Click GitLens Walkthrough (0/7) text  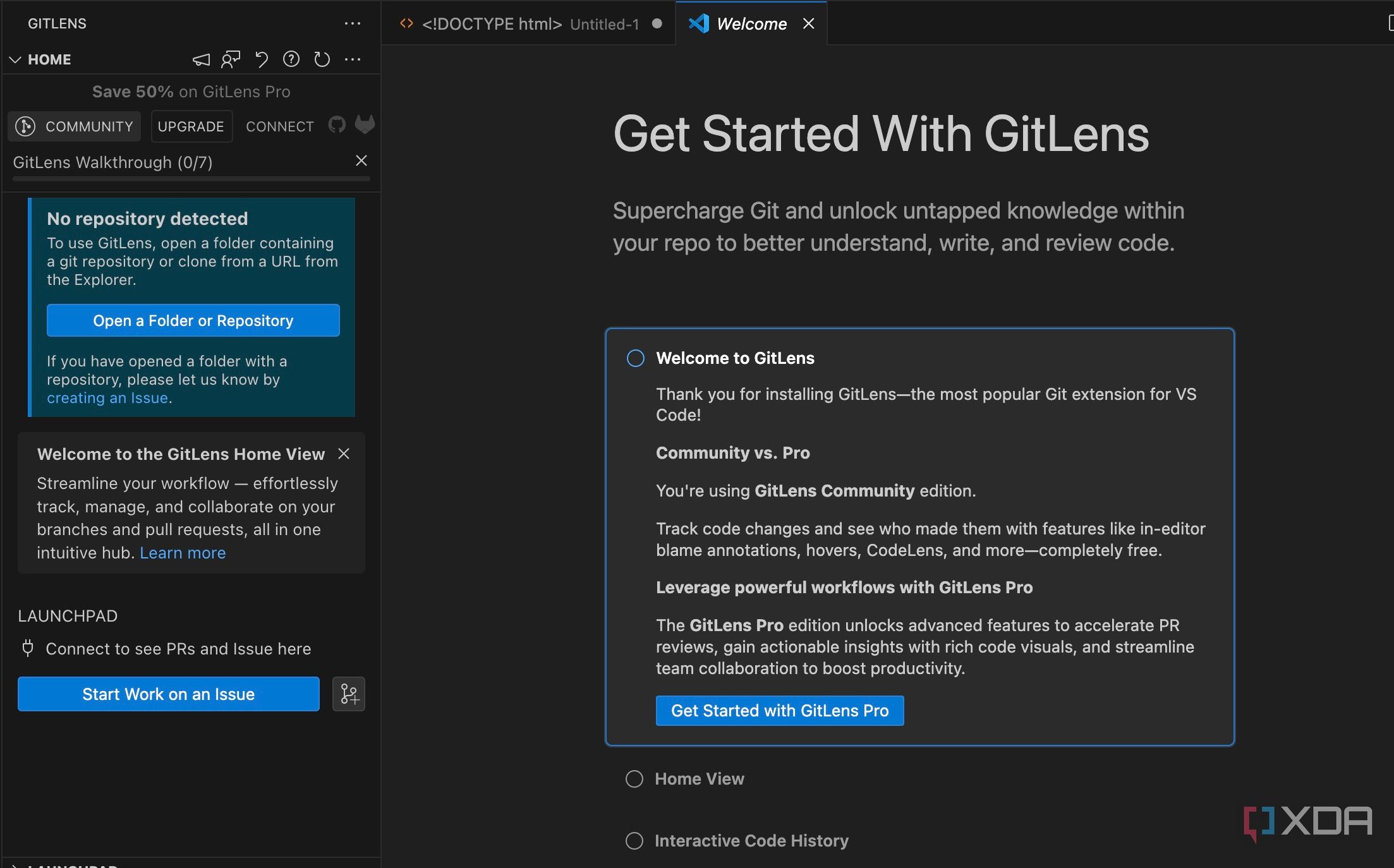(x=112, y=162)
